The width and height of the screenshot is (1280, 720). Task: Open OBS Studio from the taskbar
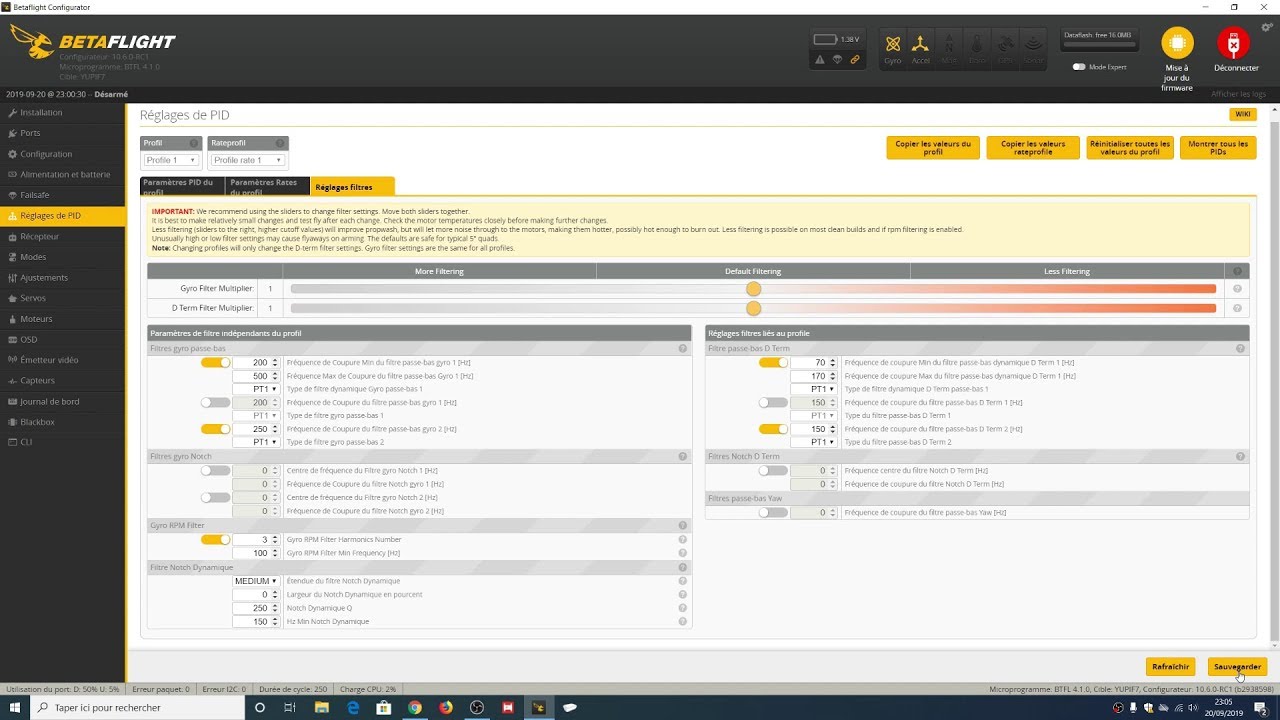tap(477, 708)
